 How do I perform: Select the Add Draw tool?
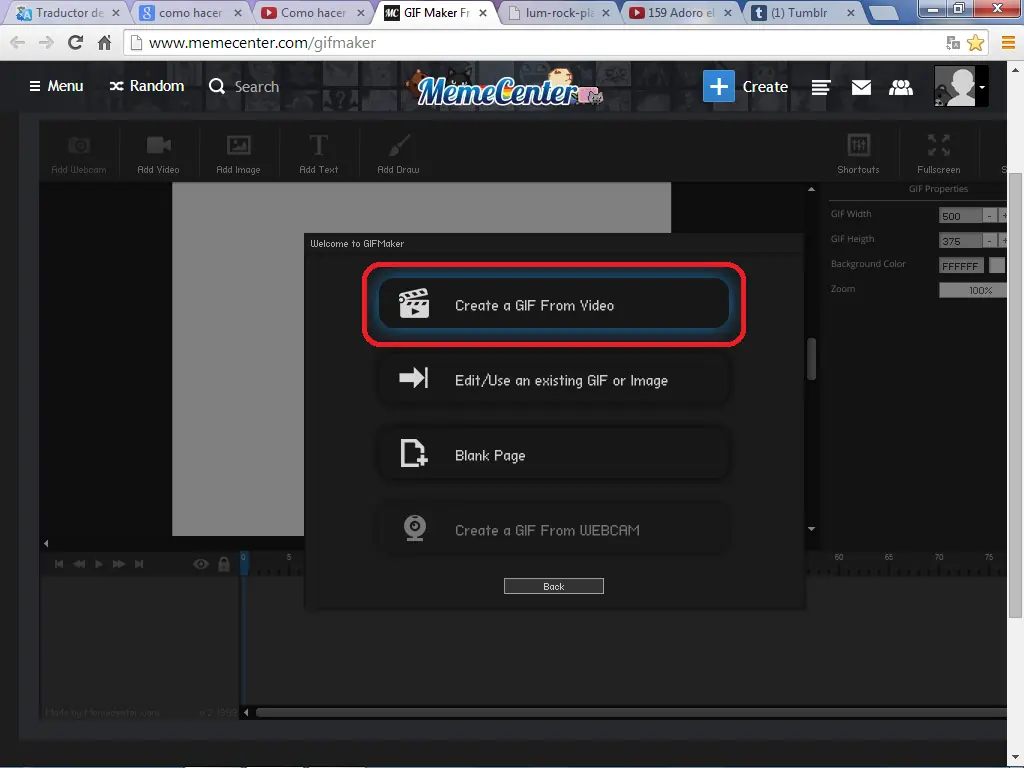tap(398, 154)
